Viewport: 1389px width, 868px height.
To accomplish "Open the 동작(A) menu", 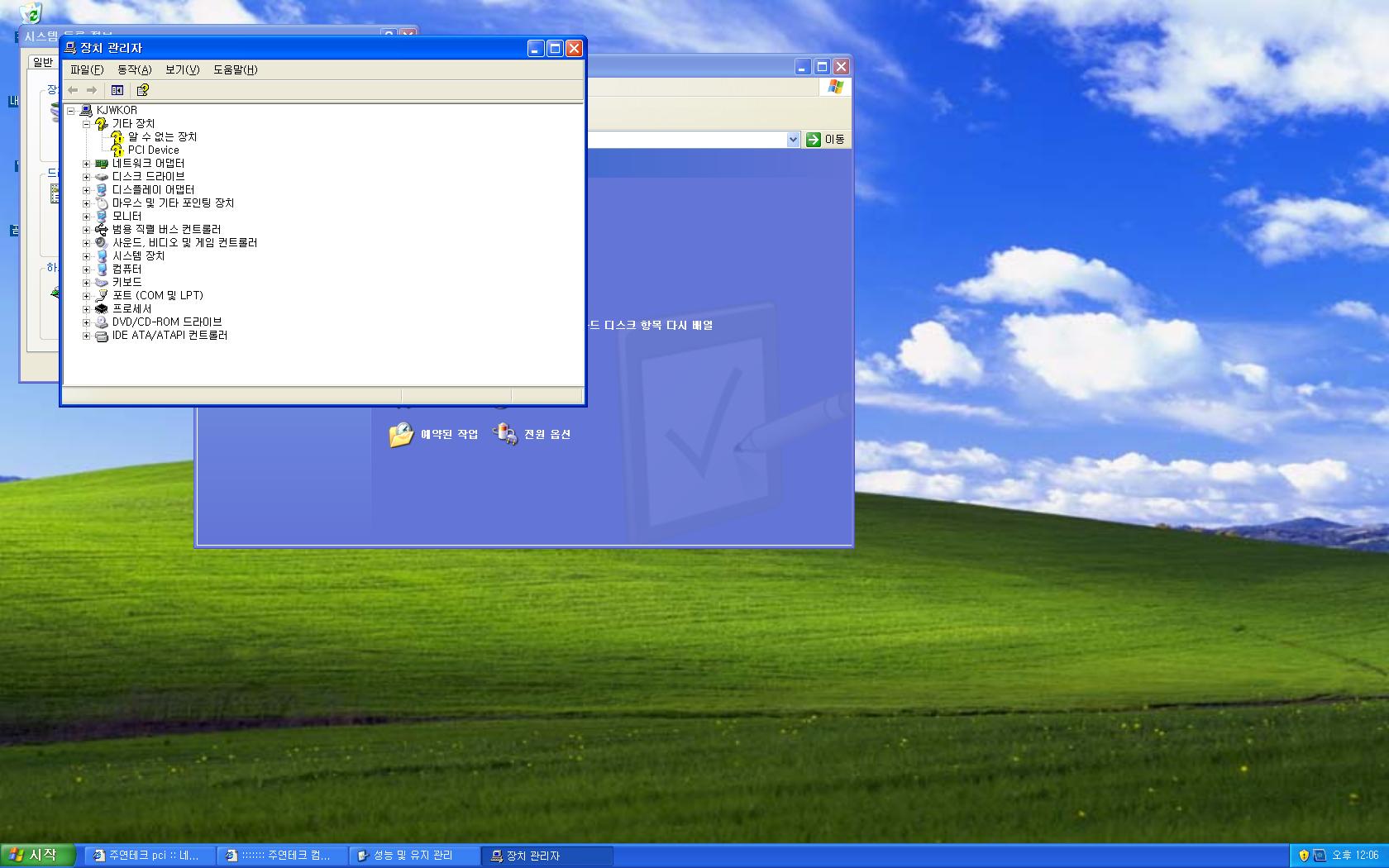I will point(135,69).
